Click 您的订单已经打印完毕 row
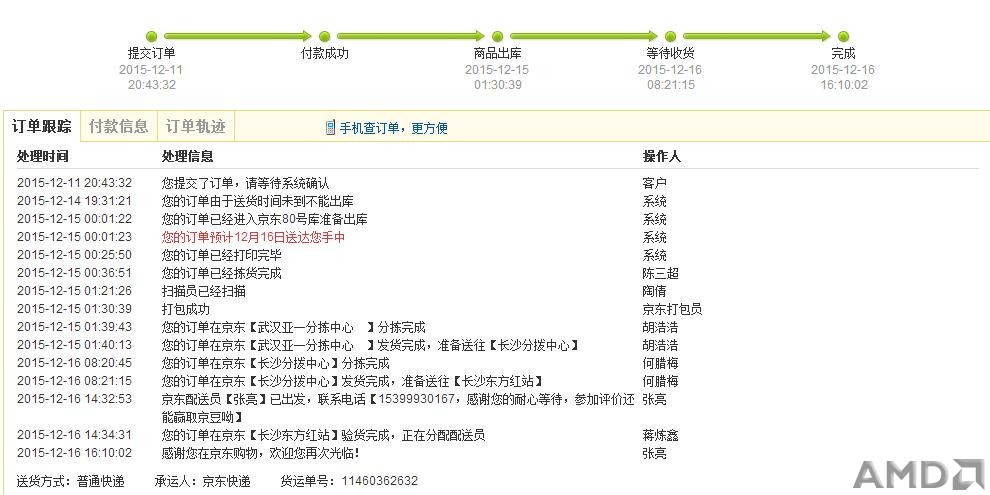 pyautogui.click(x=222, y=256)
